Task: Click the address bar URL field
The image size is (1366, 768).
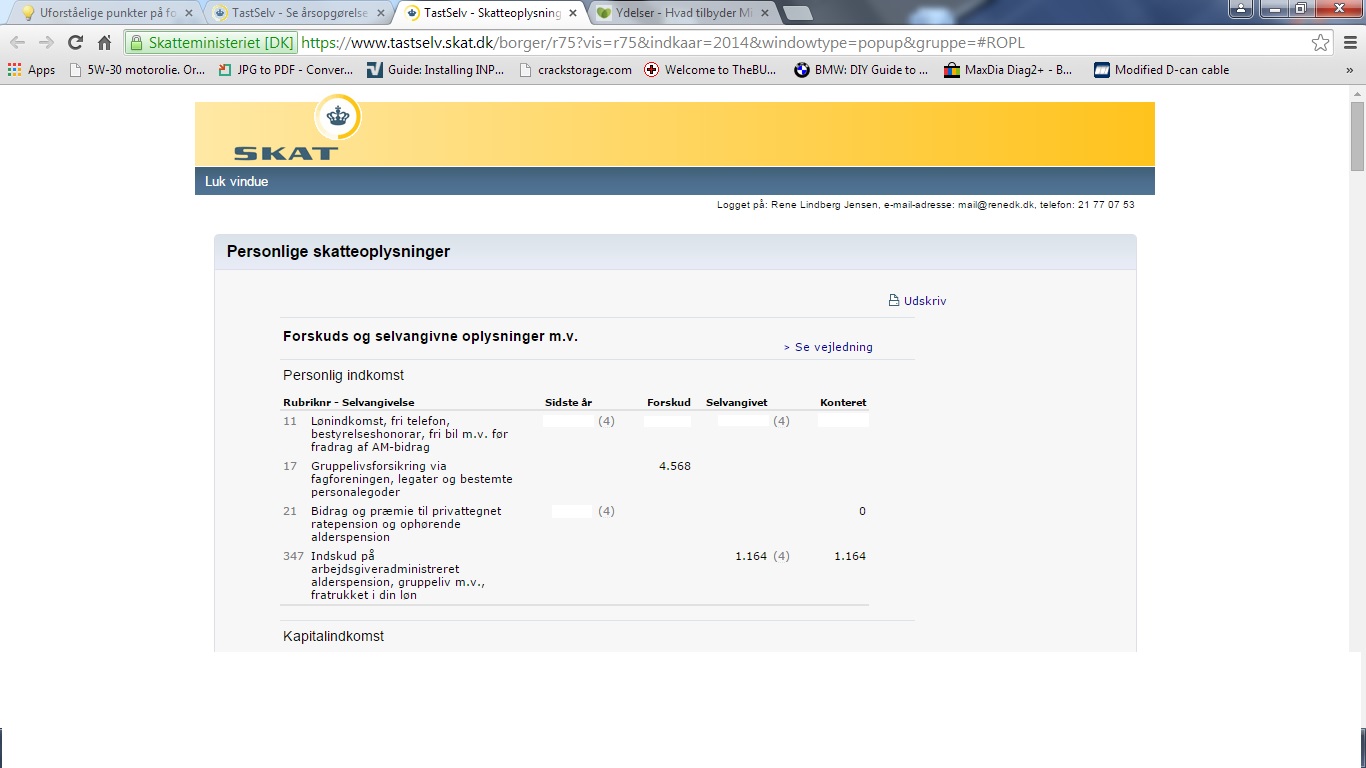Action: coord(700,43)
